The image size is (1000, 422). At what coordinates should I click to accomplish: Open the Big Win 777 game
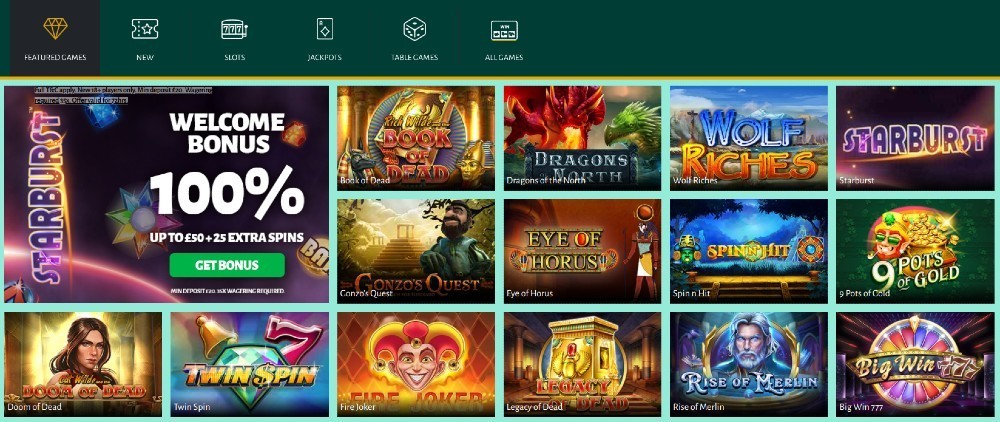tap(915, 365)
